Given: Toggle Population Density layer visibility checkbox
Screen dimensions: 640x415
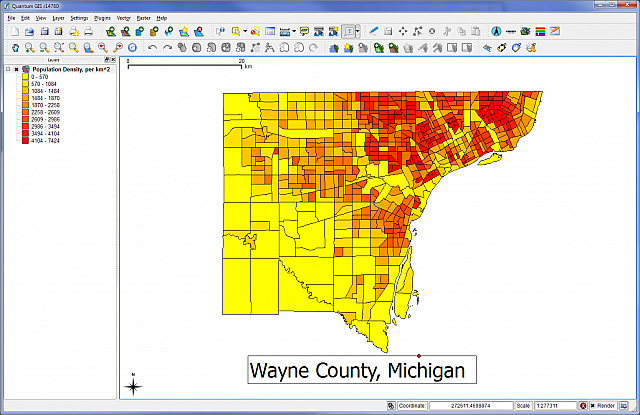Looking at the screenshot, I should click(16, 69).
